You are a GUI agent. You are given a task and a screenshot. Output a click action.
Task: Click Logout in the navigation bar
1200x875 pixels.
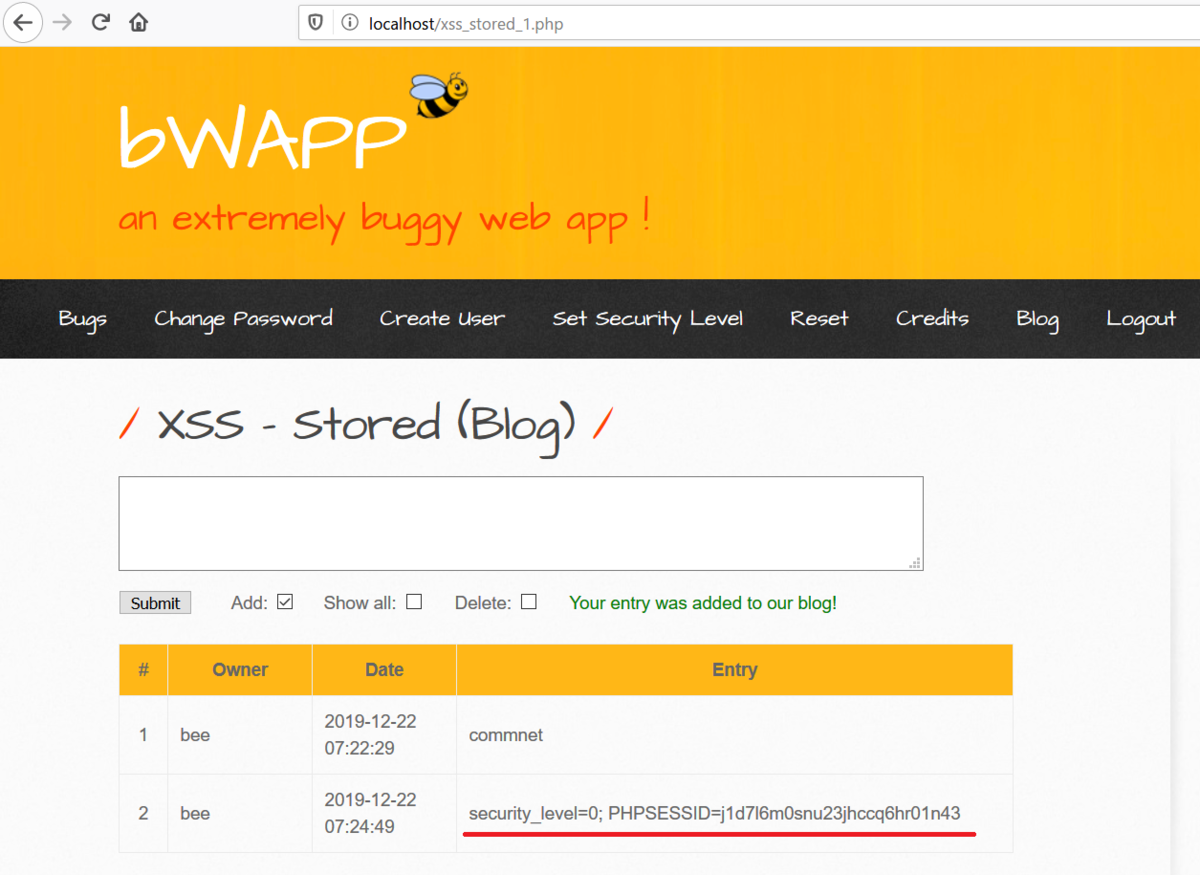click(1141, 319)
